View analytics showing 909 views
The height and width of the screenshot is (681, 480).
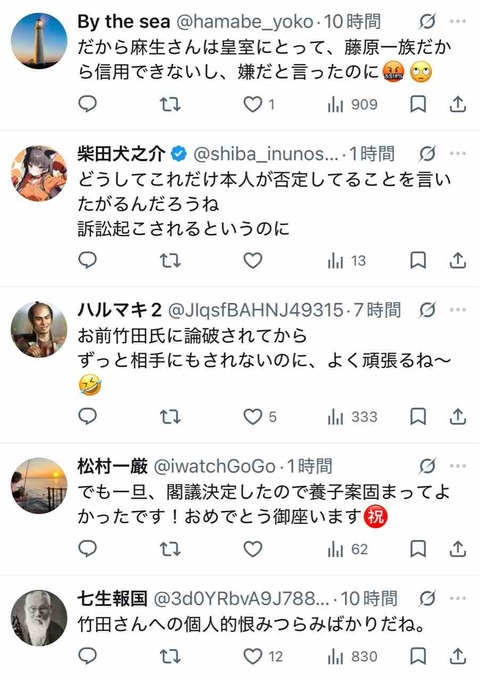(x=352, y=105)
